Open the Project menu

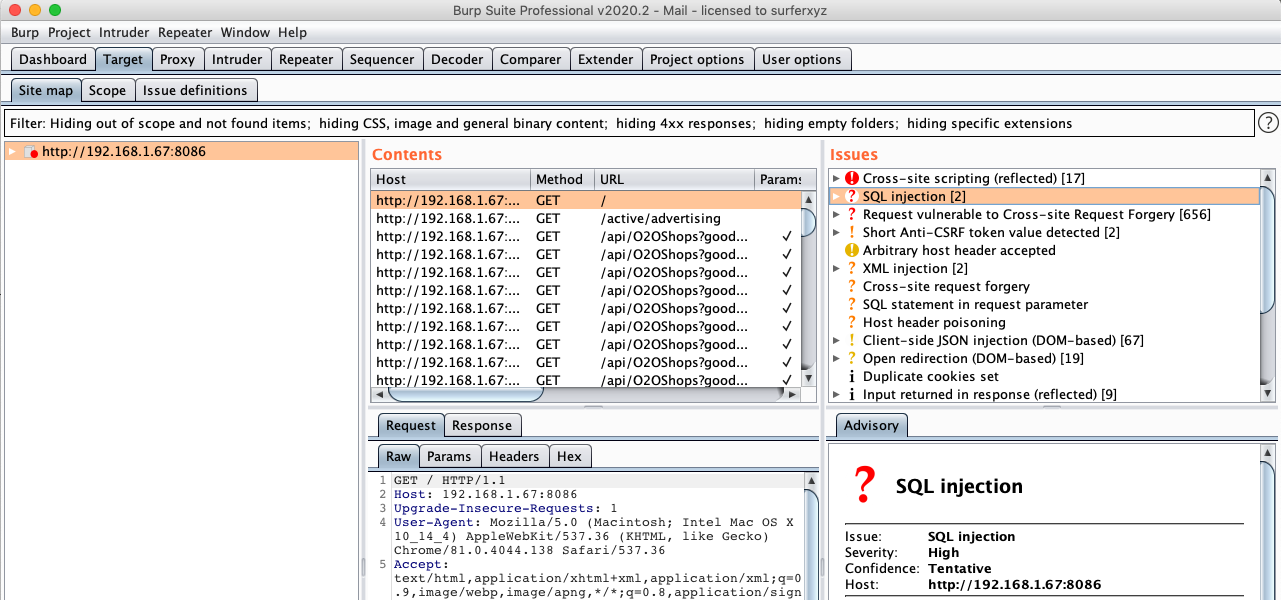click(x=69, y=33)
